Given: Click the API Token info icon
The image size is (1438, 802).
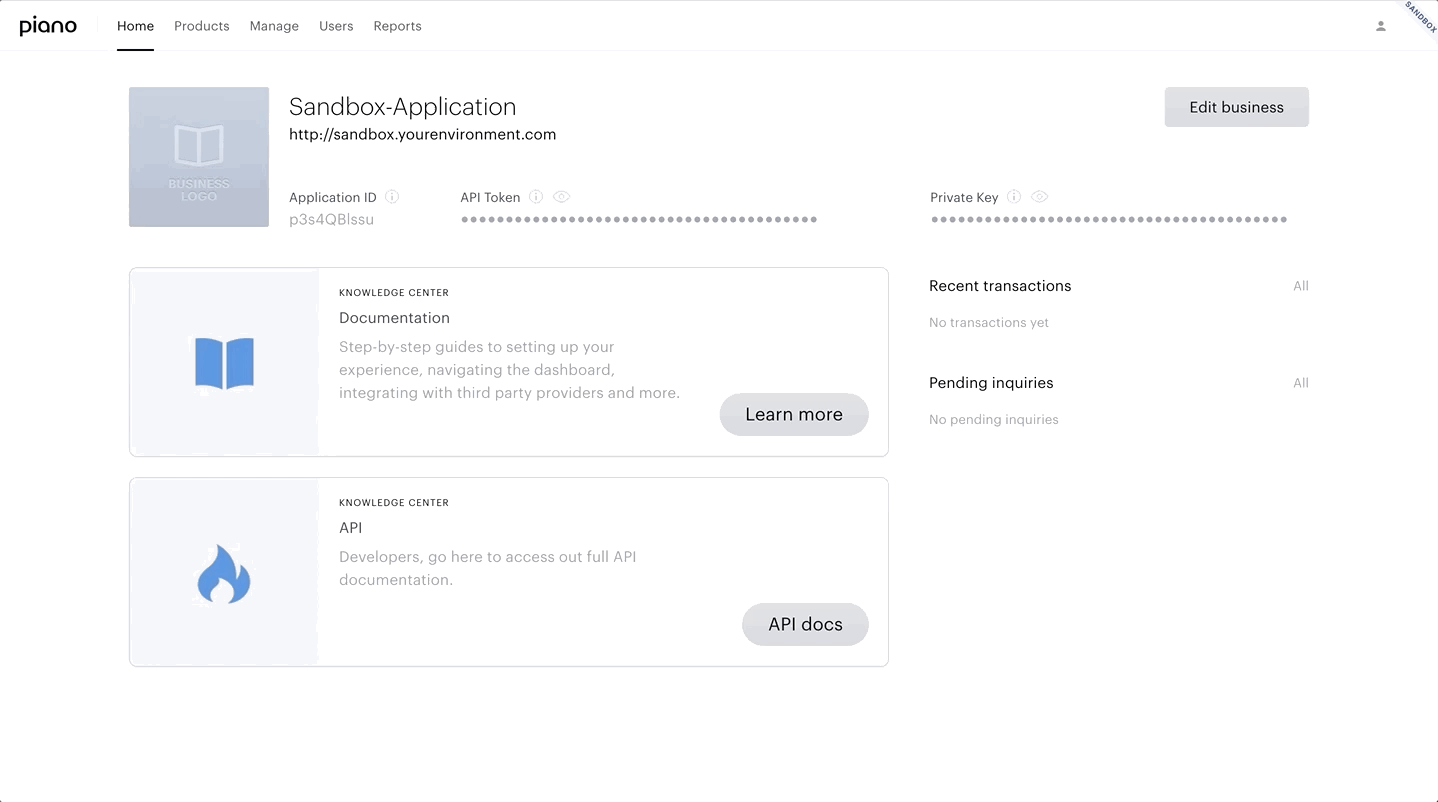Looking at the screenshot, I should [x=536, y=197].
